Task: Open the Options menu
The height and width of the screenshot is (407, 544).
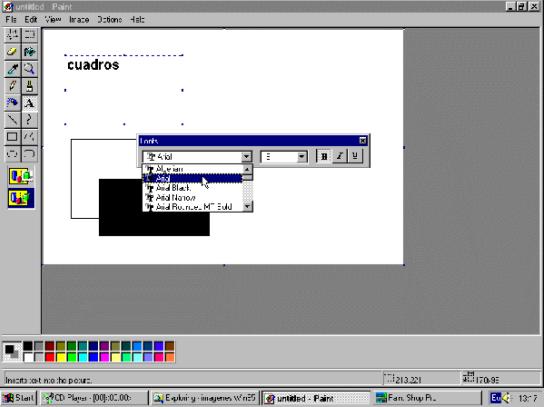Action: (109, 20)
